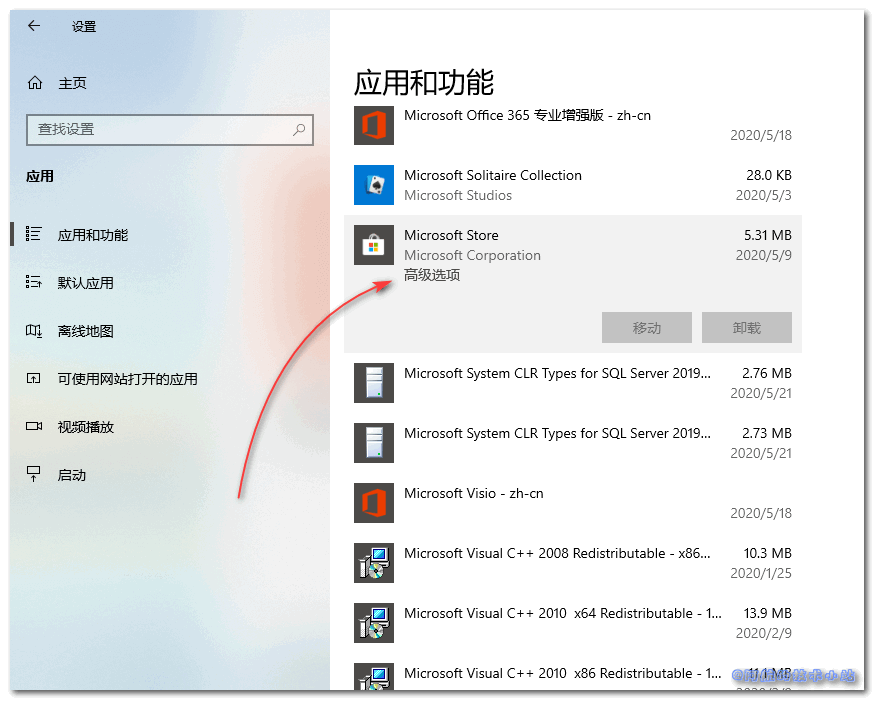The width and height of the screenshot is (875, 701).
Task: Open 启动 from the sidebar
Action: (75, 475)
